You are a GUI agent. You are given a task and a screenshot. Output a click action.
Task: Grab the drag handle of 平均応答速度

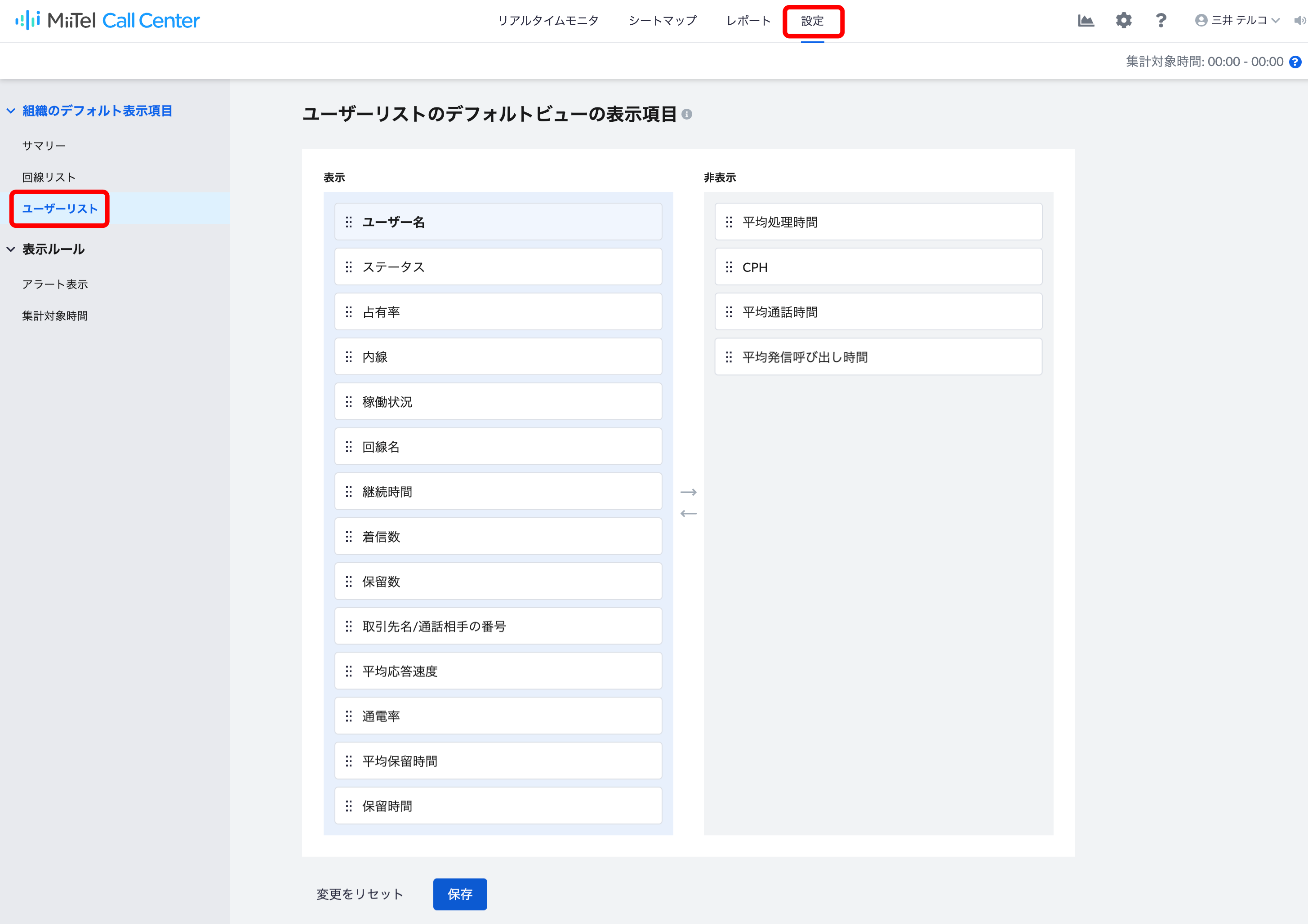point(349,671)
